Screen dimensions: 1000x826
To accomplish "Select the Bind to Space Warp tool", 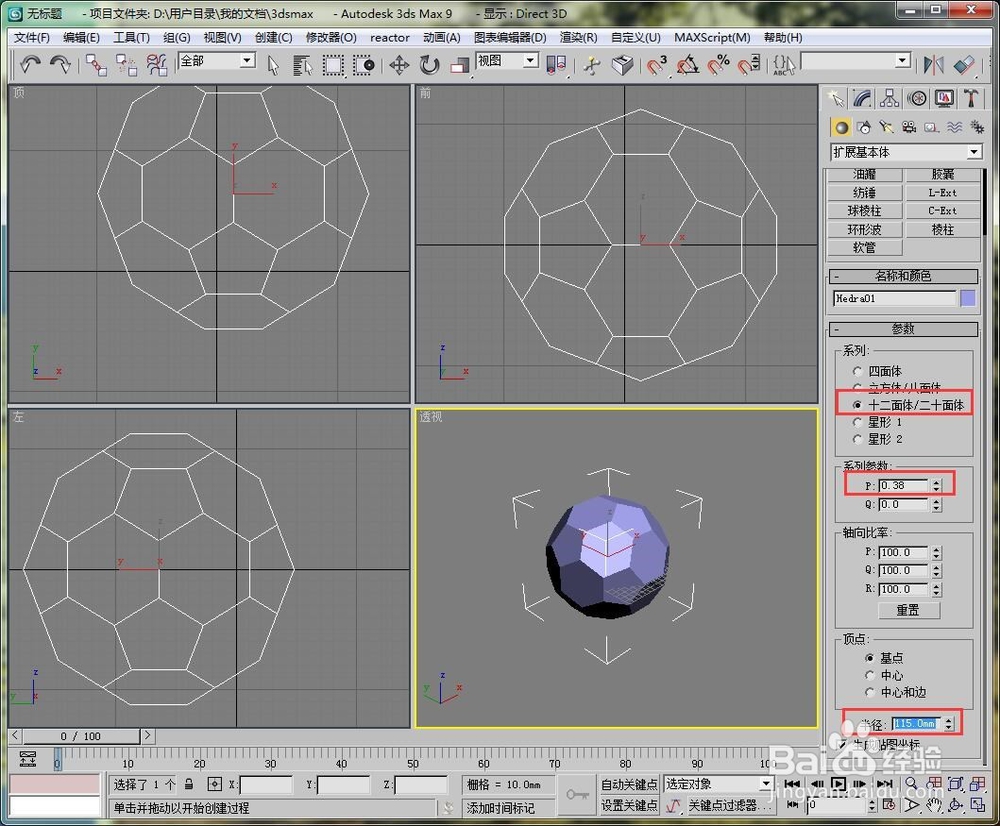I will (156, 65).
